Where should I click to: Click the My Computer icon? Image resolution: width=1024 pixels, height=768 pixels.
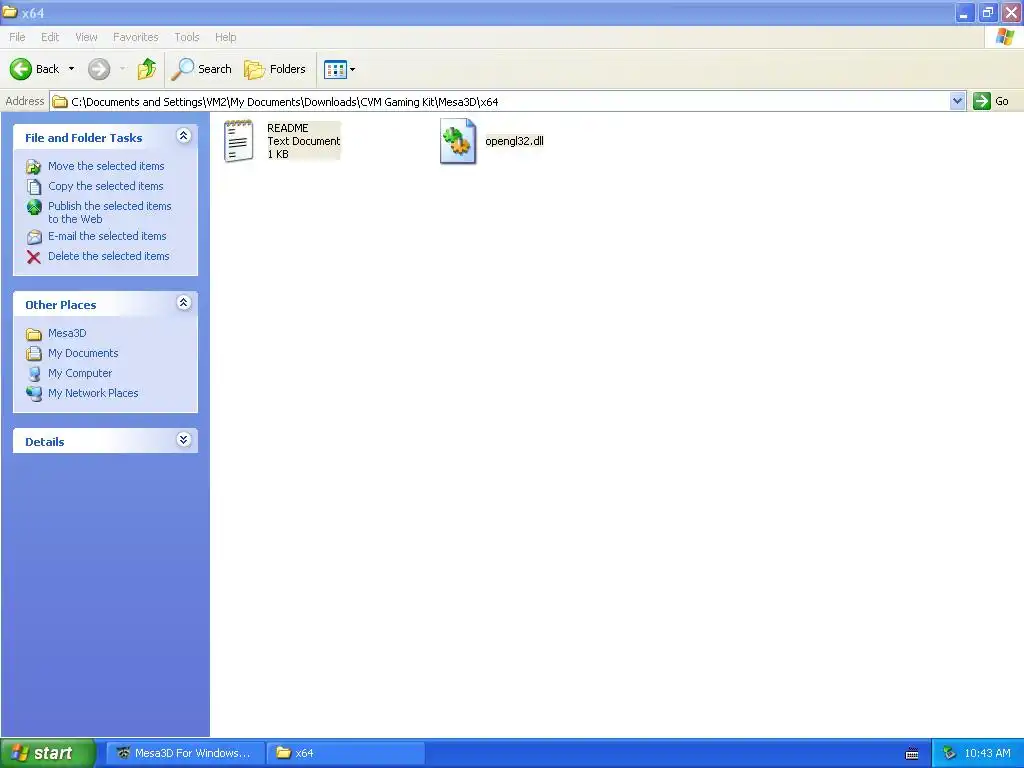[x=34, y=374]
